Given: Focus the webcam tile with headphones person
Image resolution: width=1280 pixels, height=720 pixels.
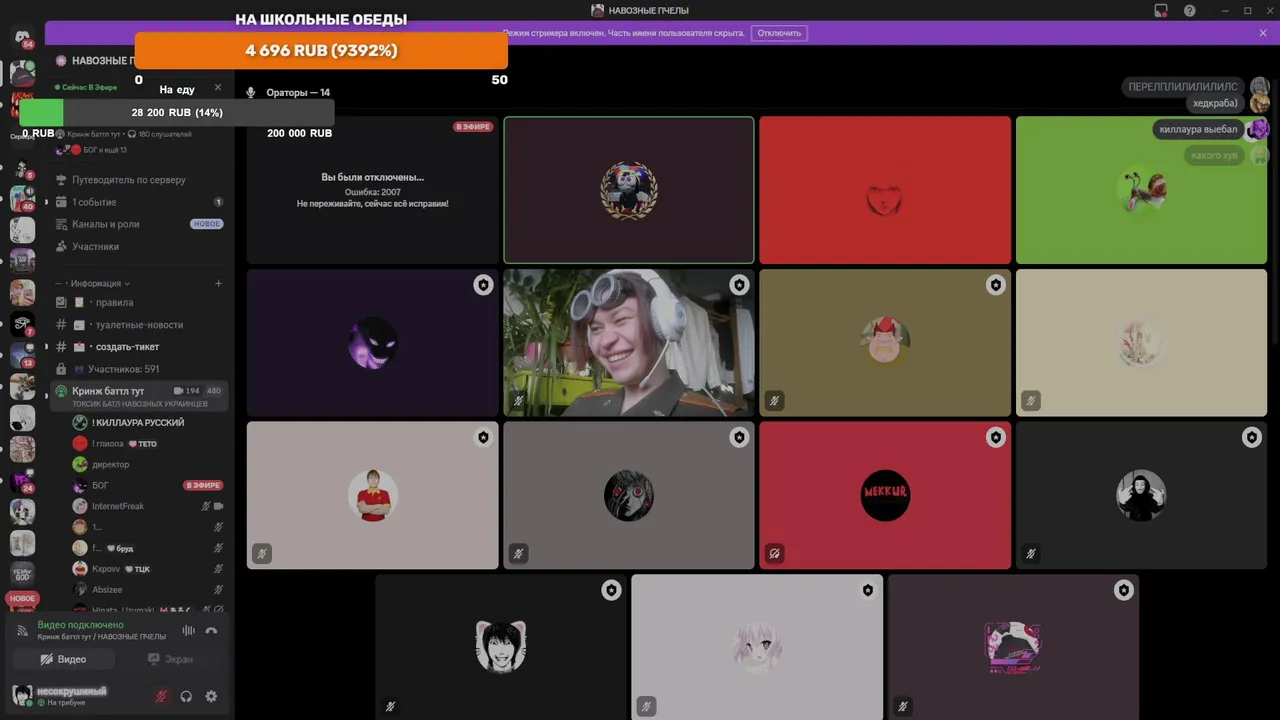Looking at the screenshot, I should 629,342.
